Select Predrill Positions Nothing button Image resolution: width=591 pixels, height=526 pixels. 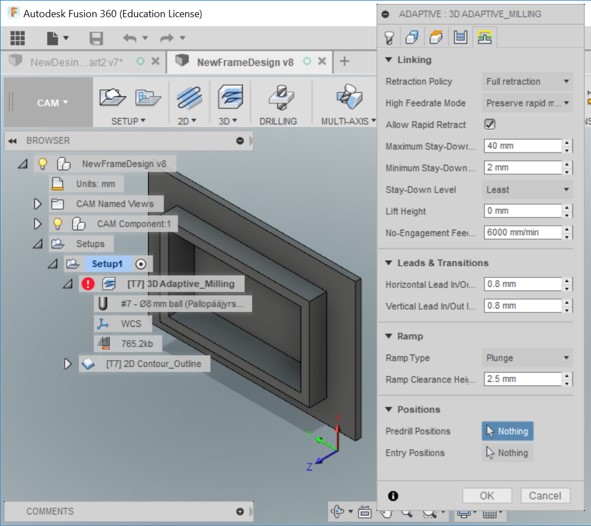click(507, 431)
